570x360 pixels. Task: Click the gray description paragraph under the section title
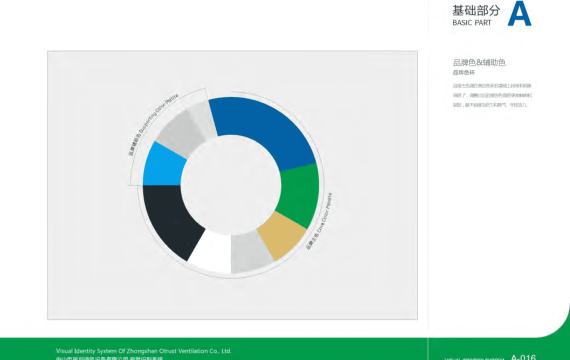492,95
